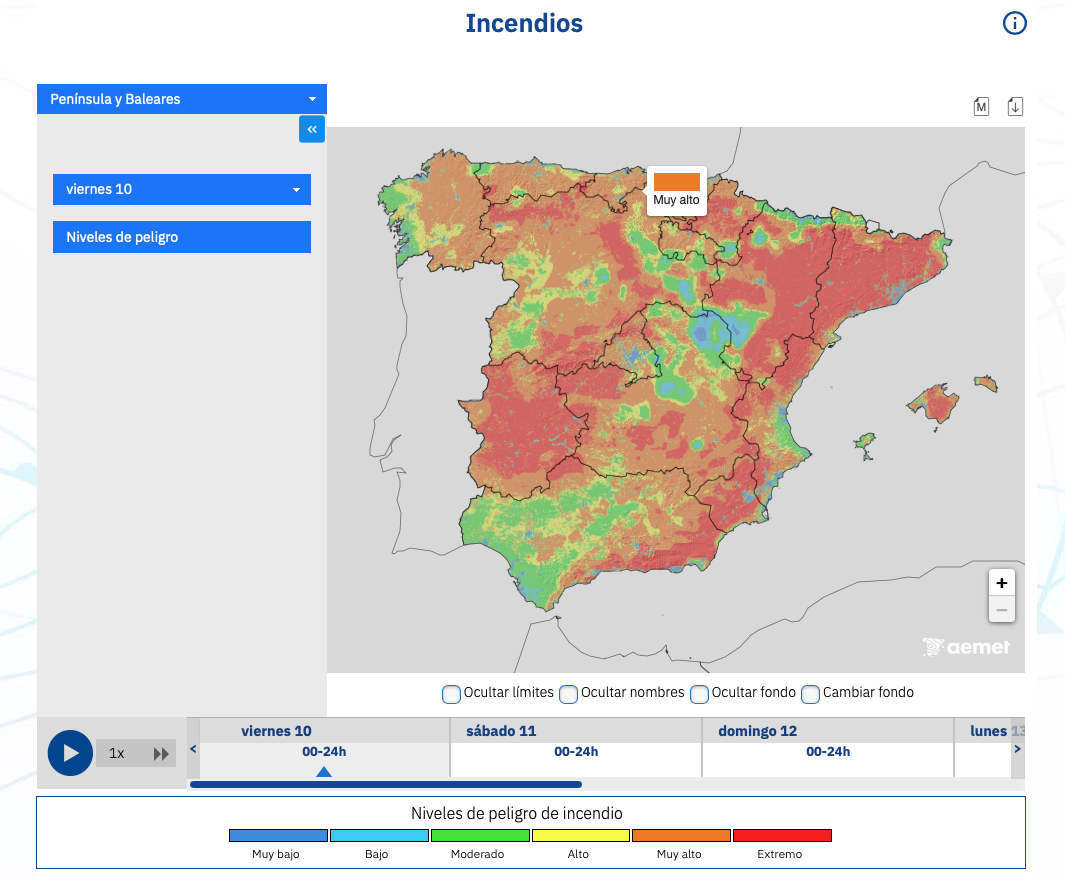Open the viernes 10 date dropdown
1065x880 pixels.
(182, 189)
